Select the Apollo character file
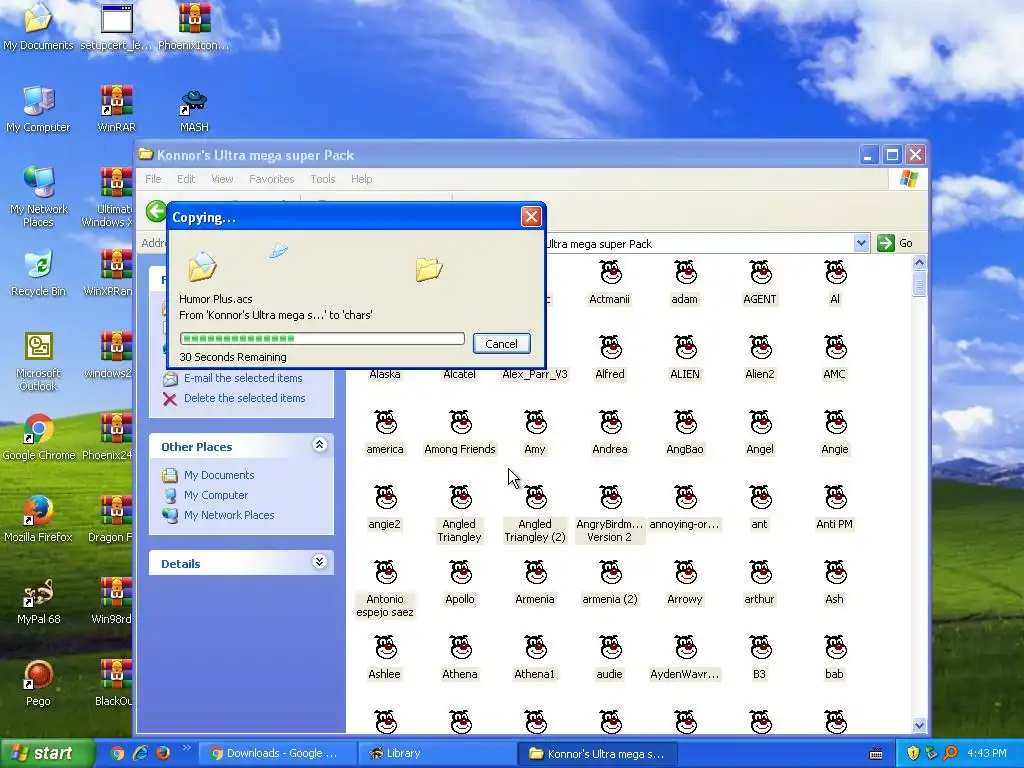This screenshot has width=1024, height=768. coord(460,583)
